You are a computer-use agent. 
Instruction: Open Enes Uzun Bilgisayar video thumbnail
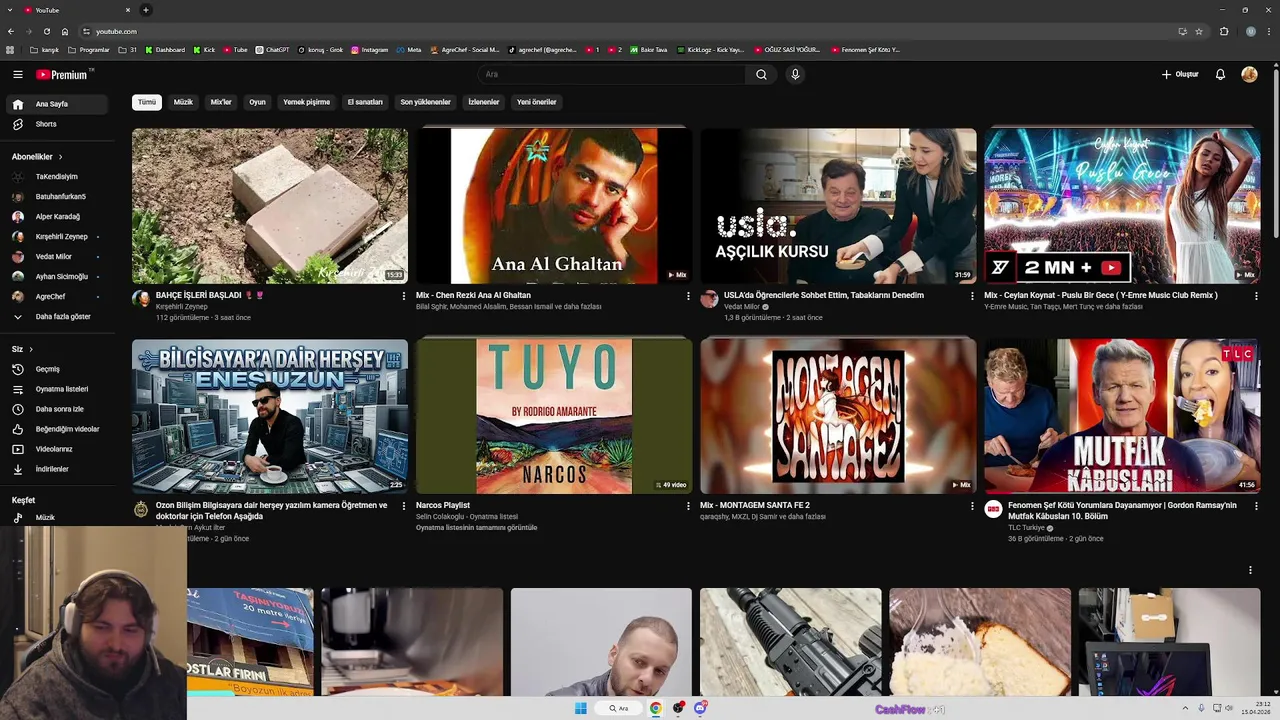[270, 416]
